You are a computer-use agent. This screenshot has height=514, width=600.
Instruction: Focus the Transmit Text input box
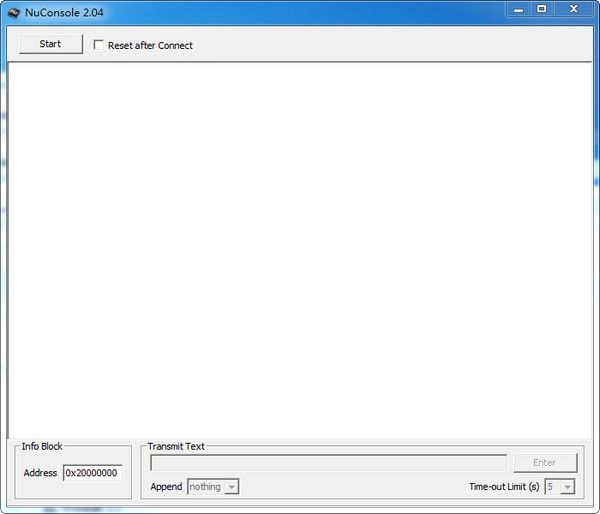[328, 463]
